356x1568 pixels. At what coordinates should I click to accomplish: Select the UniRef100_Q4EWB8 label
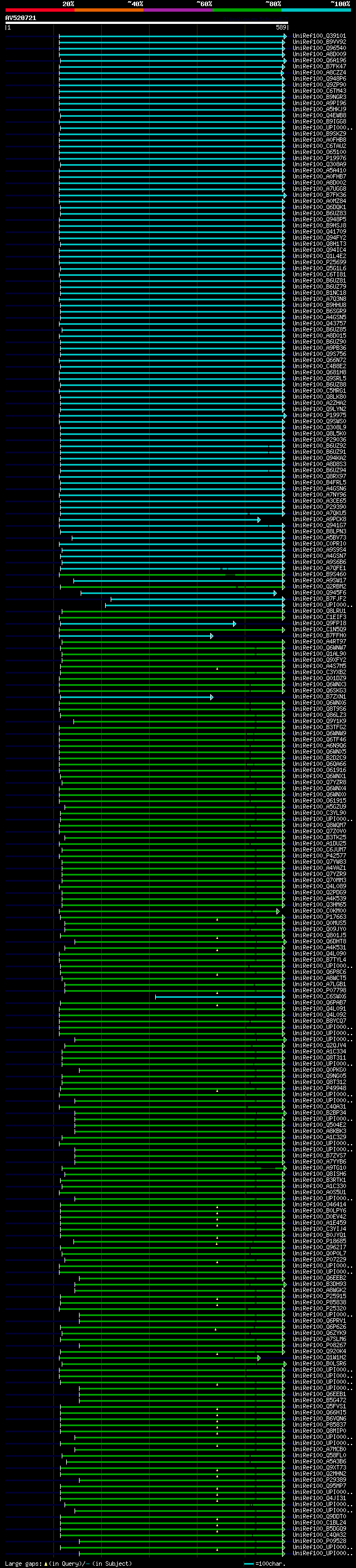click(x=319, y=116)
